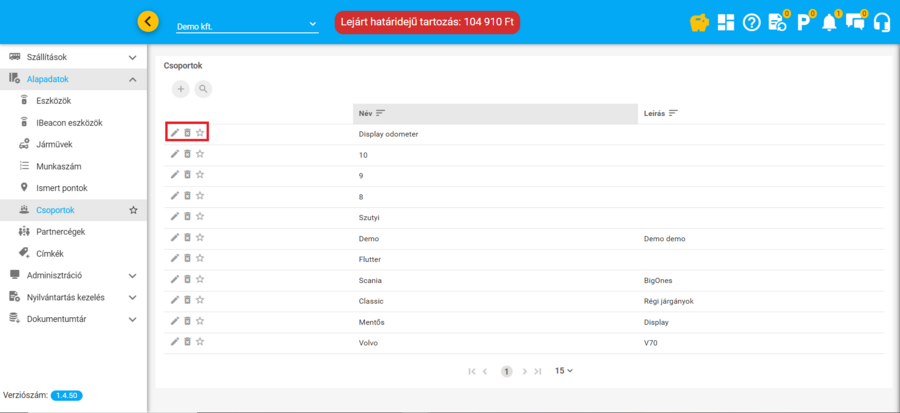The image size is (900, 413).
Task: Mark the Volvo group as favorite
Action: pyautogui.click(x=200, y=342)
